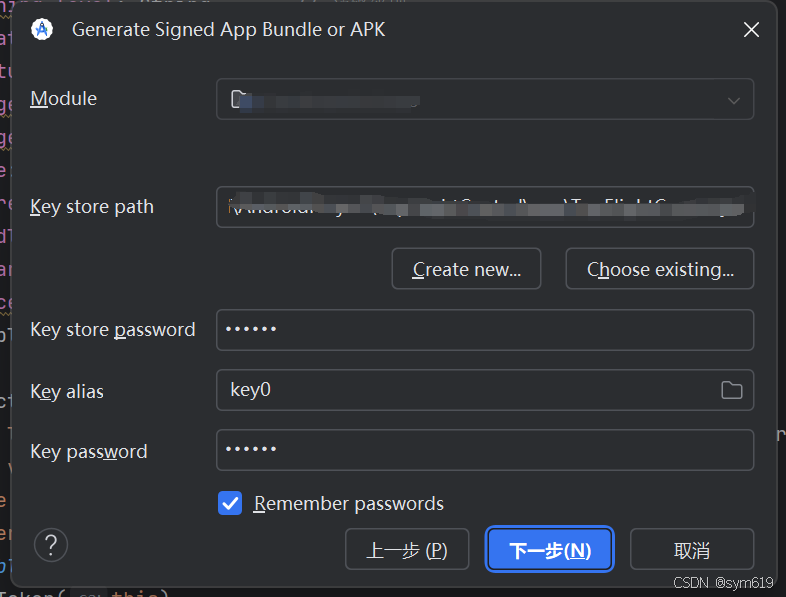Toggle Remember passwords checkbox

coord(230,503)
